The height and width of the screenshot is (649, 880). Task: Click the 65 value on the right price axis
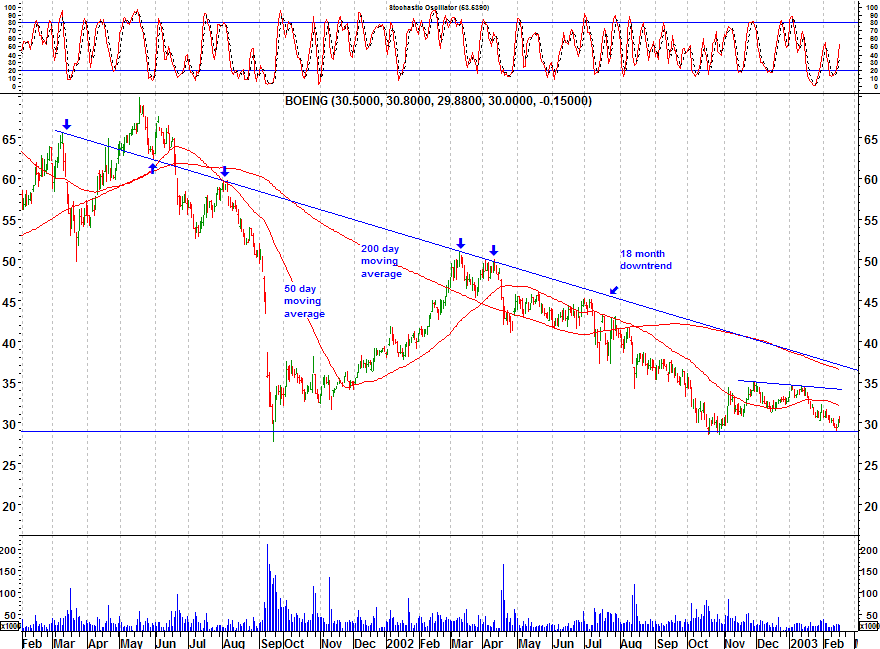(x=870, y=139)
